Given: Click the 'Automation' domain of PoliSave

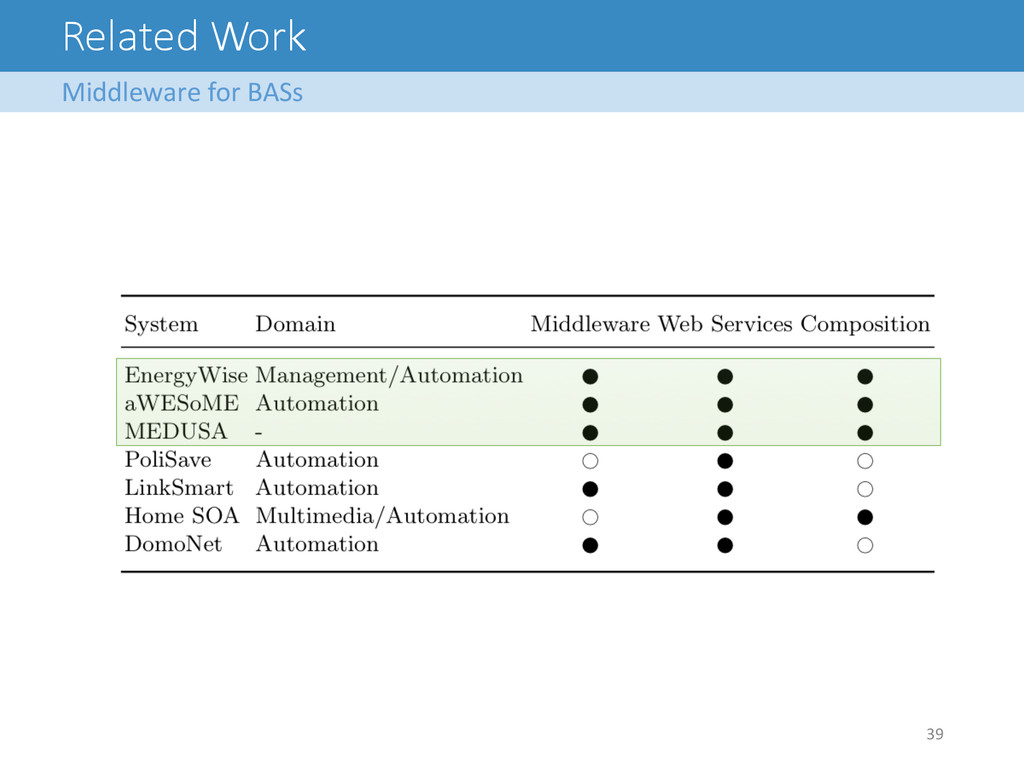Looking at the screenshot, I should click(x=317, y=460).
